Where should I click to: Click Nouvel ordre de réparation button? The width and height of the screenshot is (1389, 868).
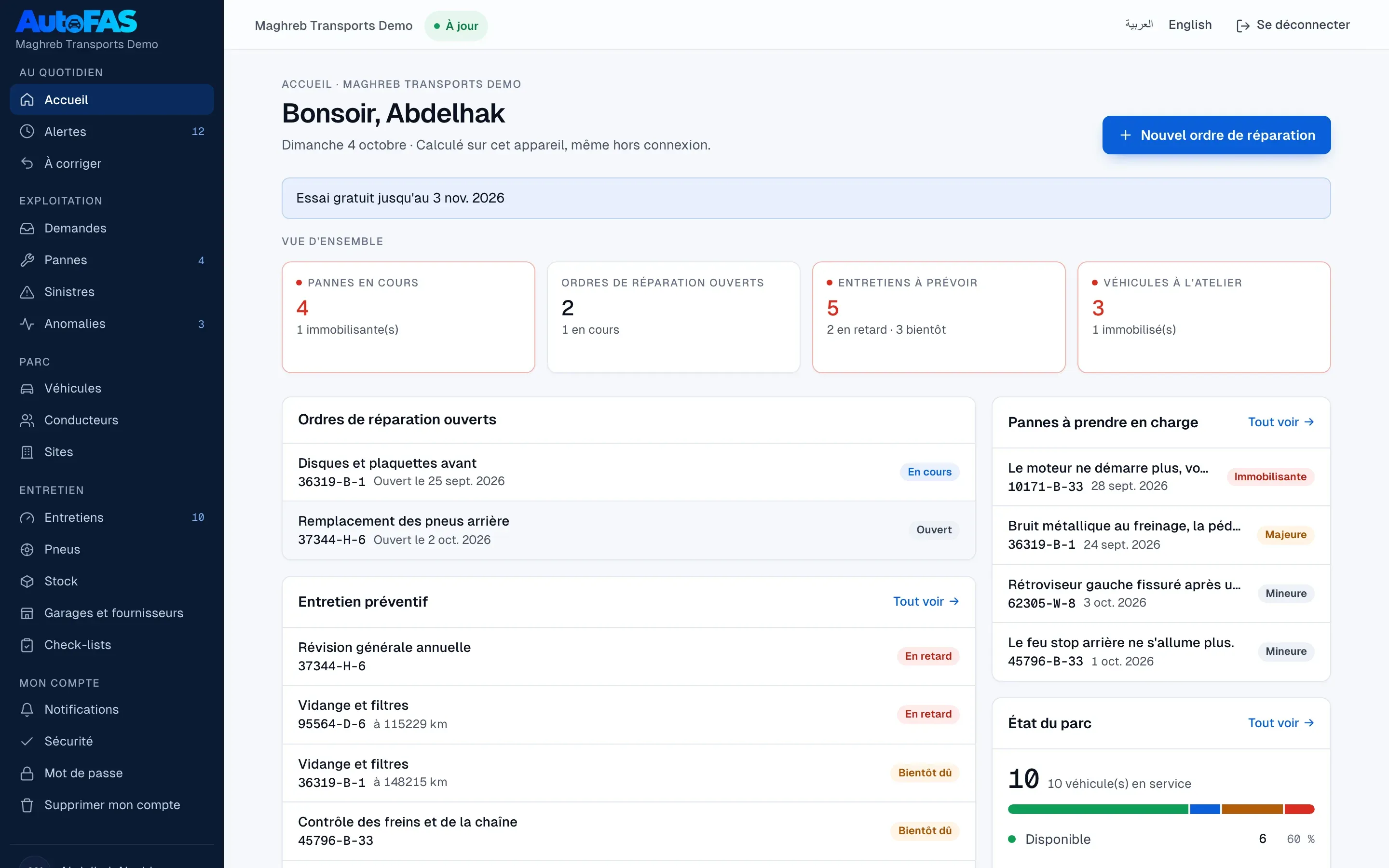(x=1216, y=135)
